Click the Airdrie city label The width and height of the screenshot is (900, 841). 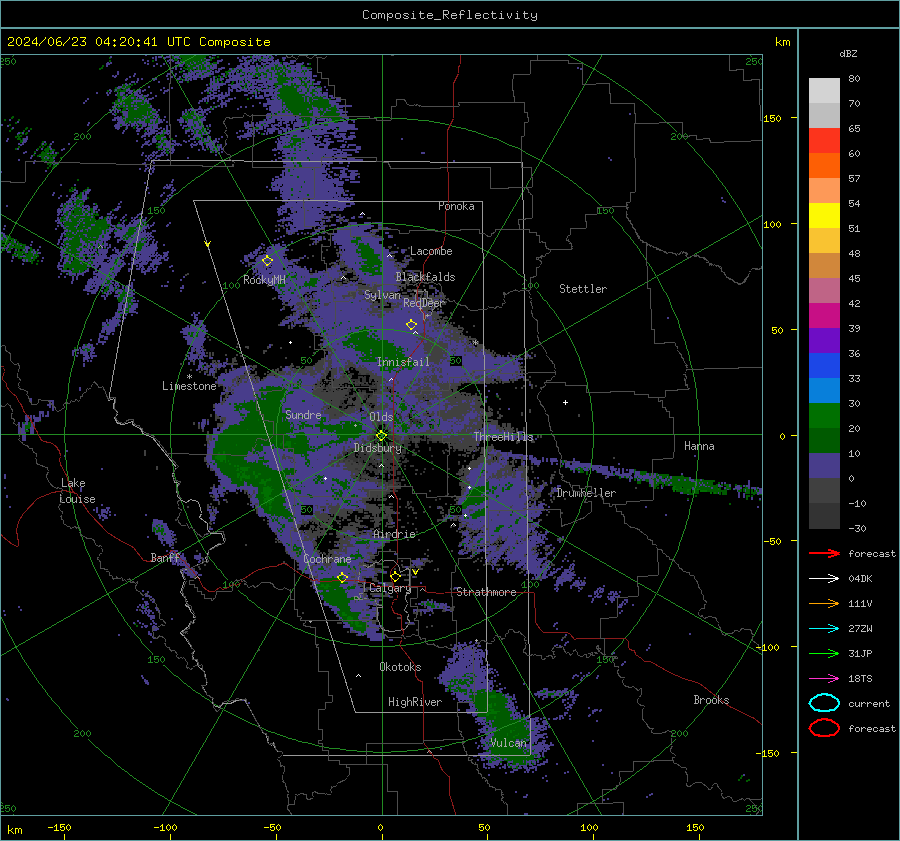pyautogui.click(x=394, y=534)
